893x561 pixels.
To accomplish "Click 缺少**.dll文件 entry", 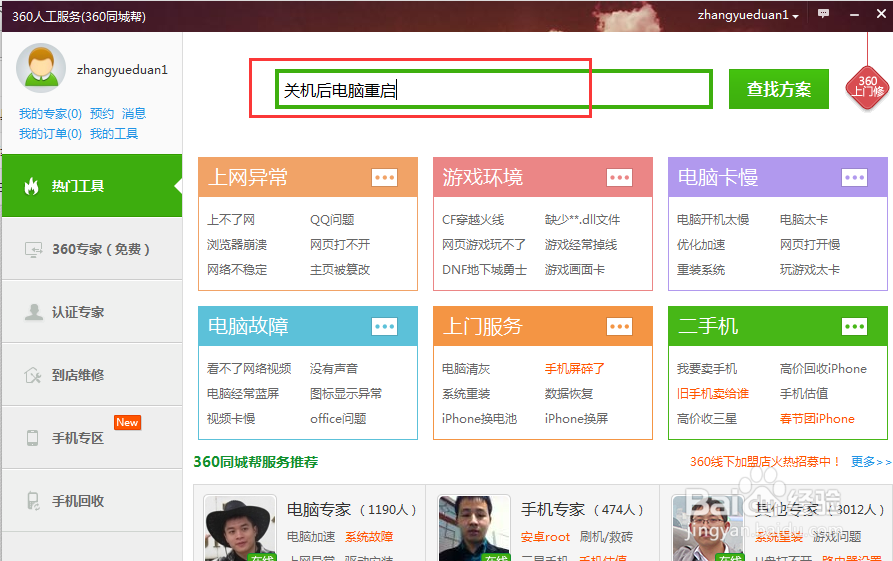I will click(x=583, y=220).
